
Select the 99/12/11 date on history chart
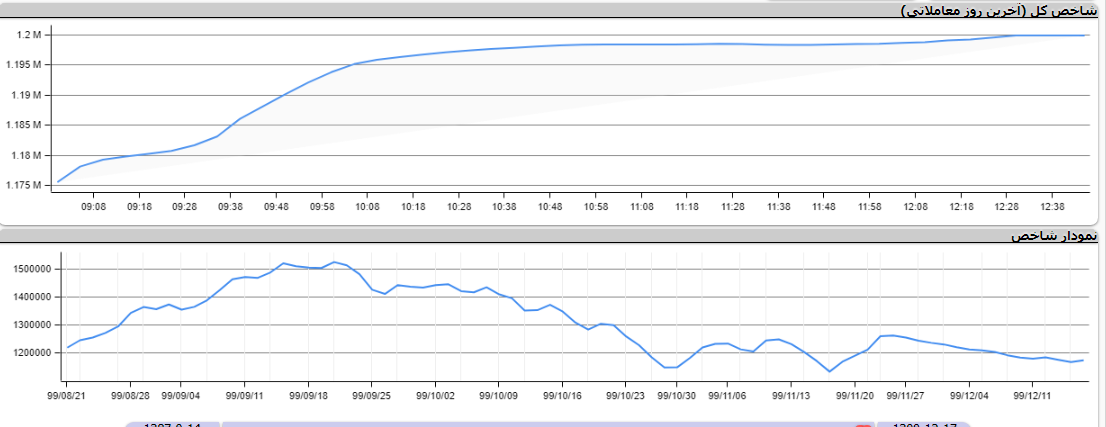[1031, 395]
